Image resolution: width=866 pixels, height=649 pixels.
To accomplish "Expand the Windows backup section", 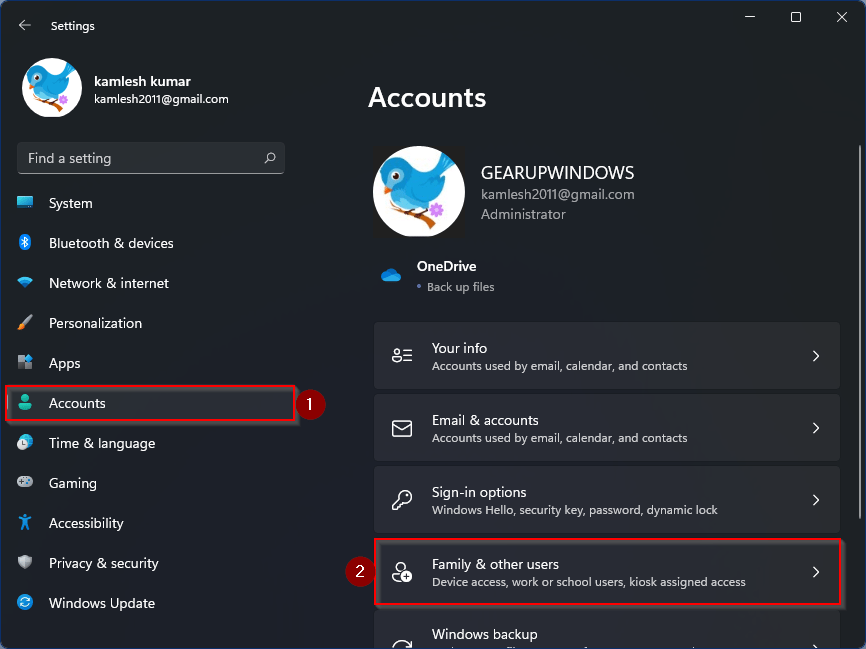I will [x=607, y=634].
